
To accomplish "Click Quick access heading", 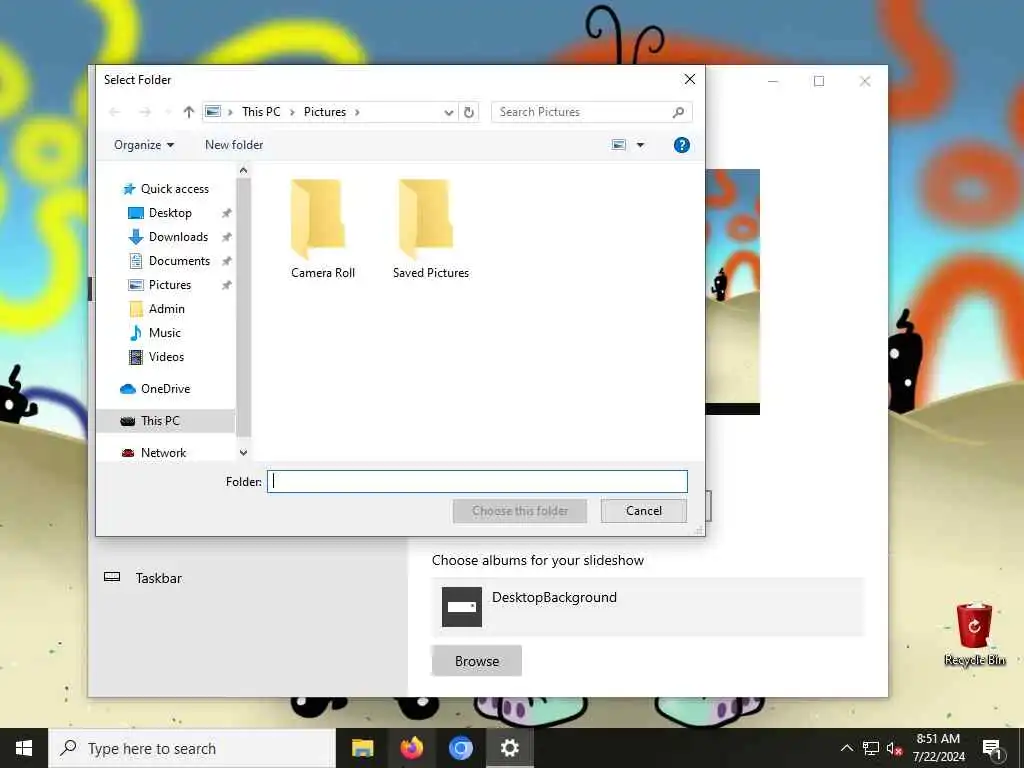I will [x=174, y=189].
